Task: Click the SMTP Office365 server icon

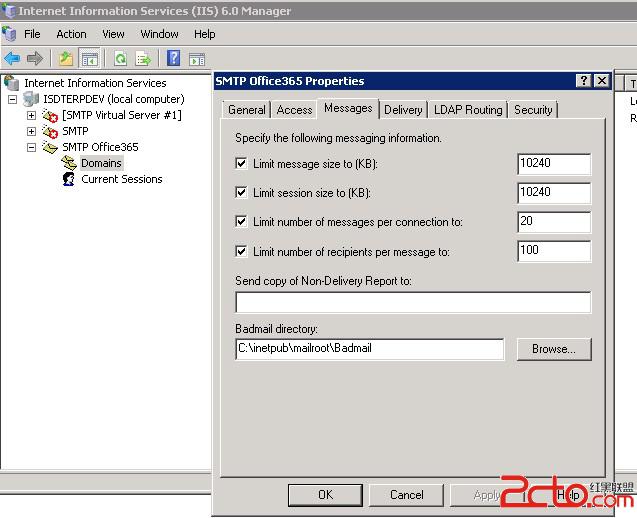Action: coord(50,147)
